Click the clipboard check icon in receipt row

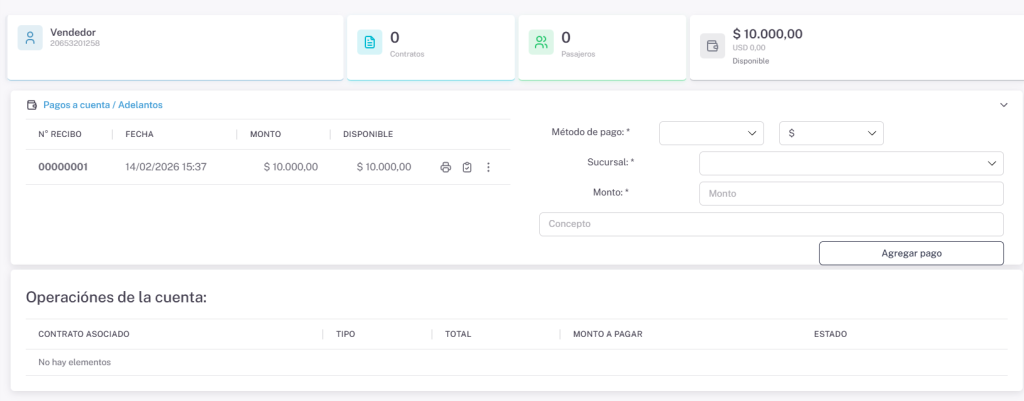467,167
